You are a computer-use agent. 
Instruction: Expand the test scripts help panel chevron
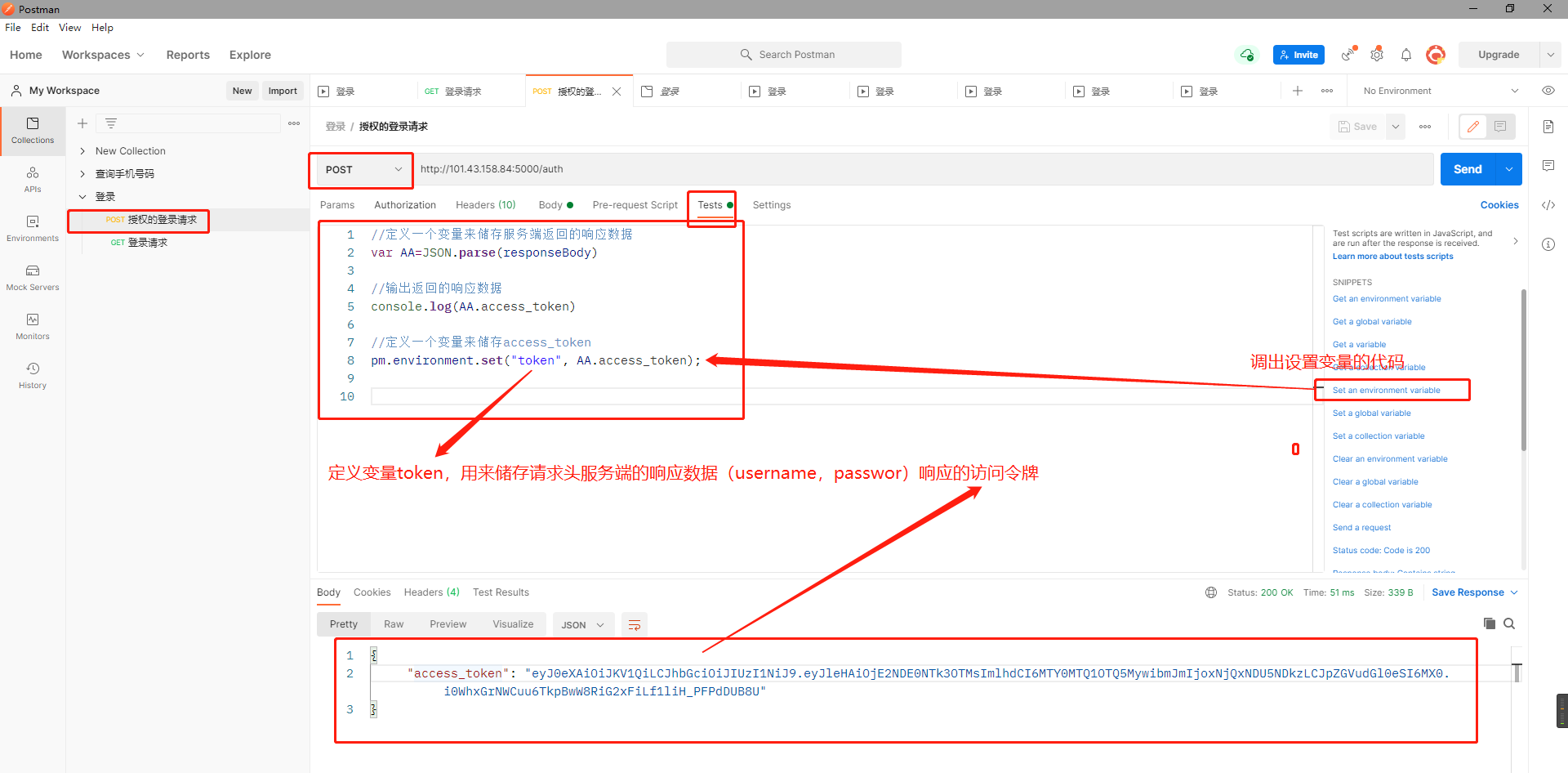1516,241
